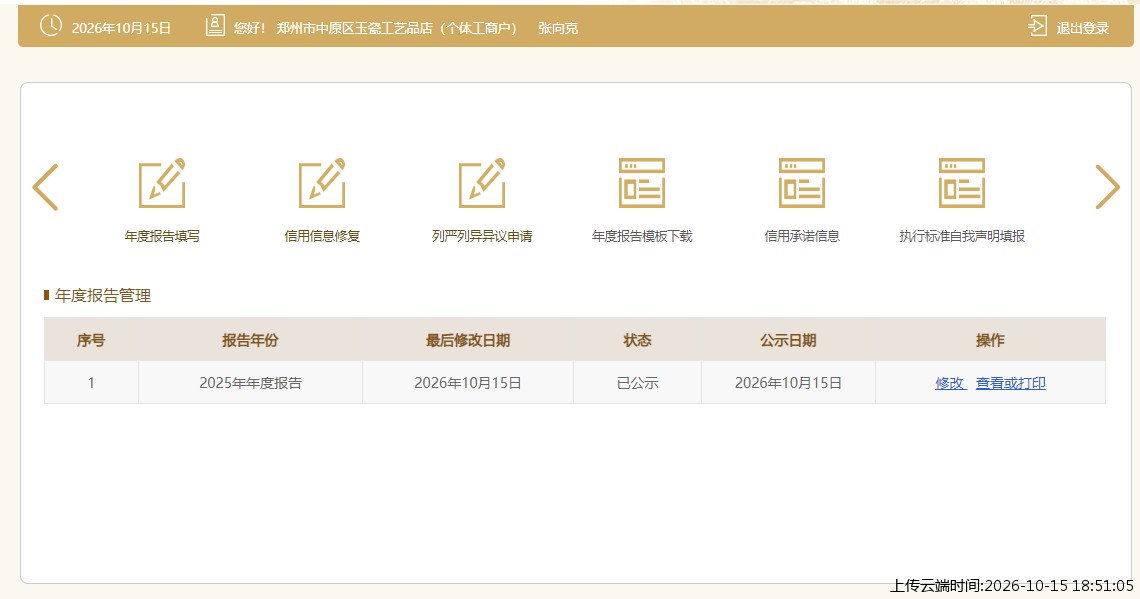Select the 年度报告模板下载 menu label
Viewport: 1140px width, 599px height.
point(642,236)
